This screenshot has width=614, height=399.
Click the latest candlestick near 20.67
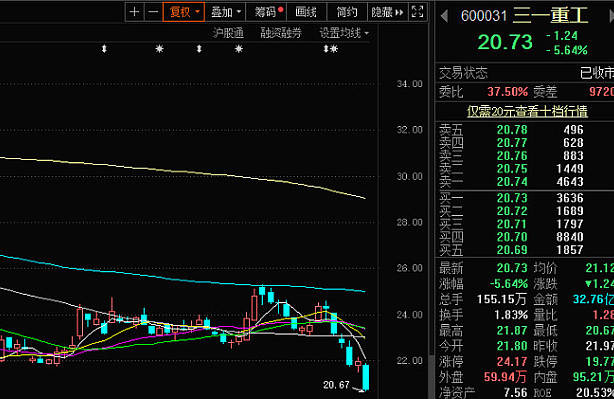[366, 377]
